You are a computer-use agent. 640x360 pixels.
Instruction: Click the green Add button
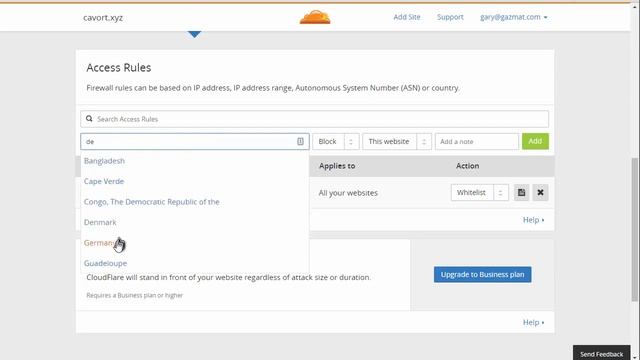(535, 141)
